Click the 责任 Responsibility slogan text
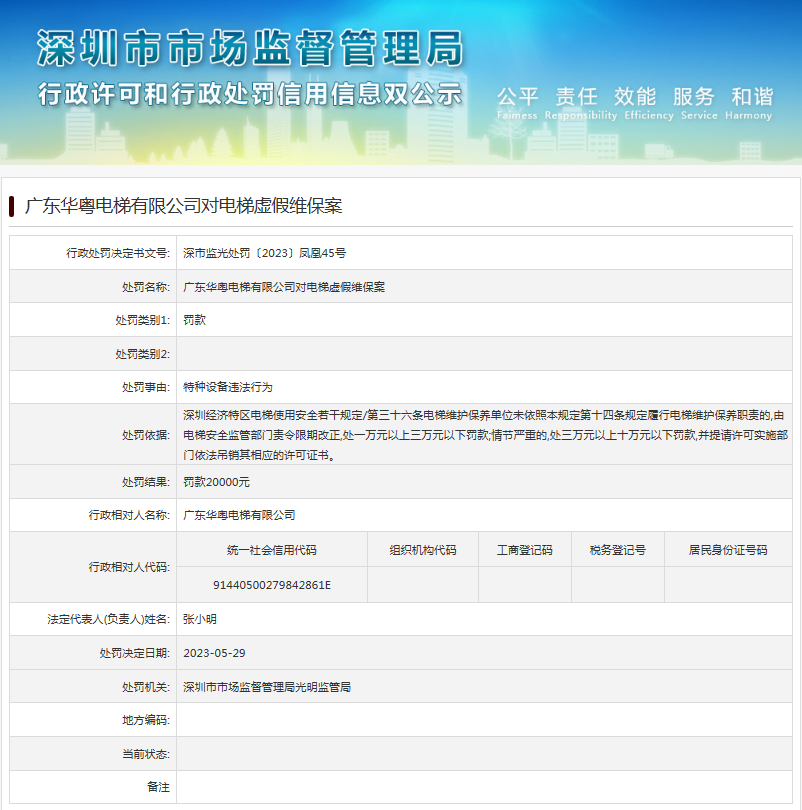 click(x=577, y=101)
